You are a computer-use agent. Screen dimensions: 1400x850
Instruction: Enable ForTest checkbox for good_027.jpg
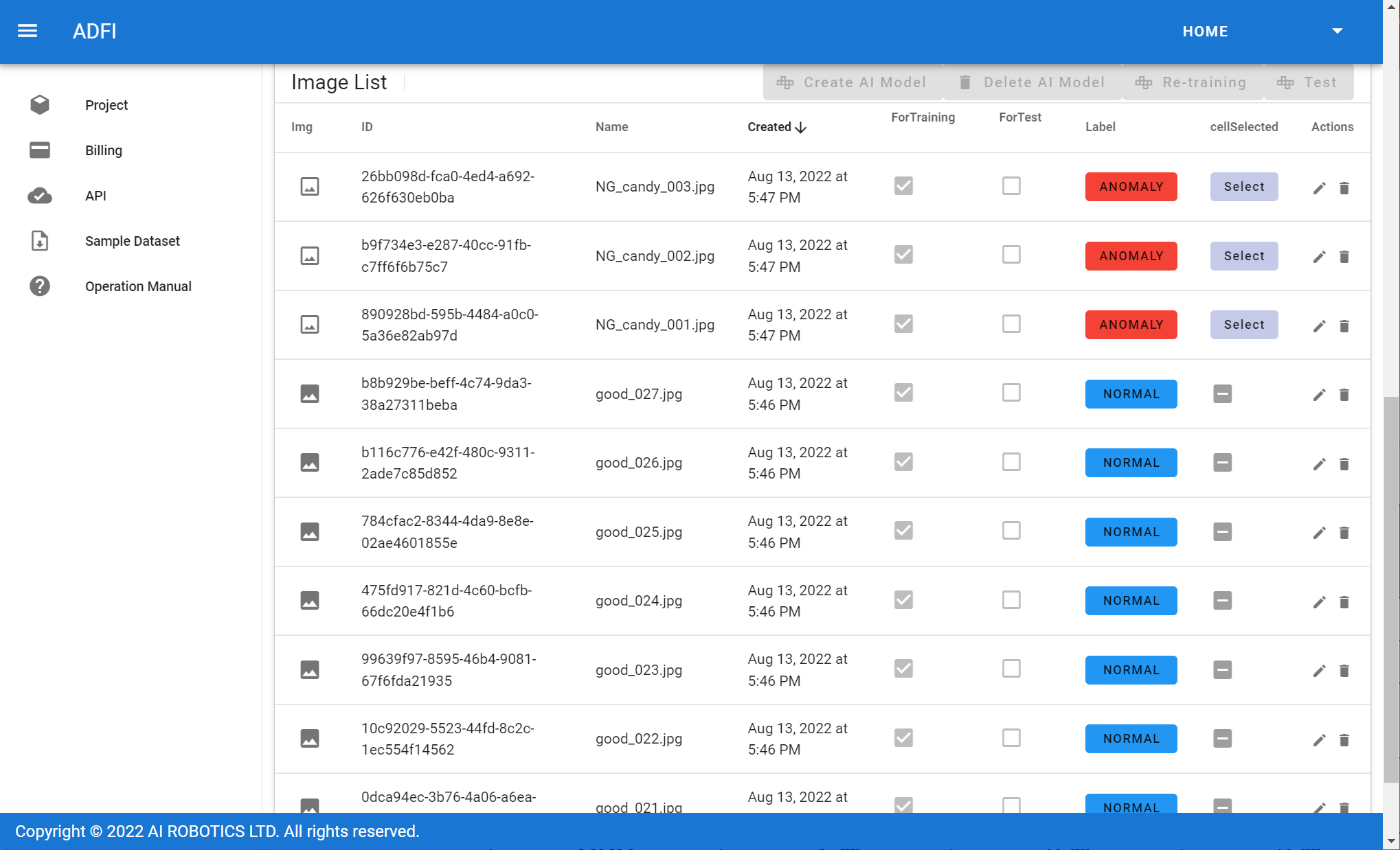tap(1011, 392)
